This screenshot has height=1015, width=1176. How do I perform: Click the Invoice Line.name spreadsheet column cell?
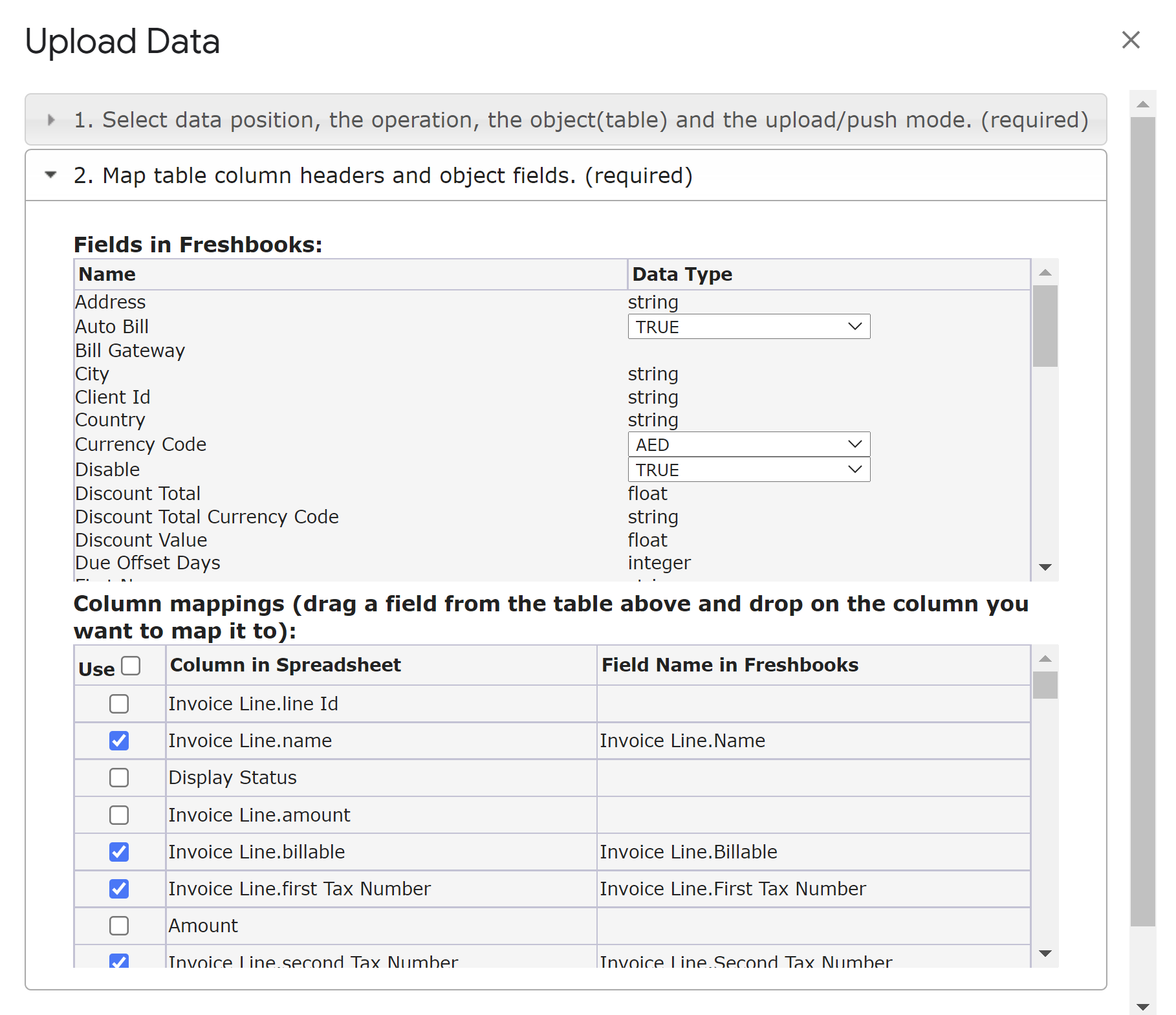(x=381, y=741)
